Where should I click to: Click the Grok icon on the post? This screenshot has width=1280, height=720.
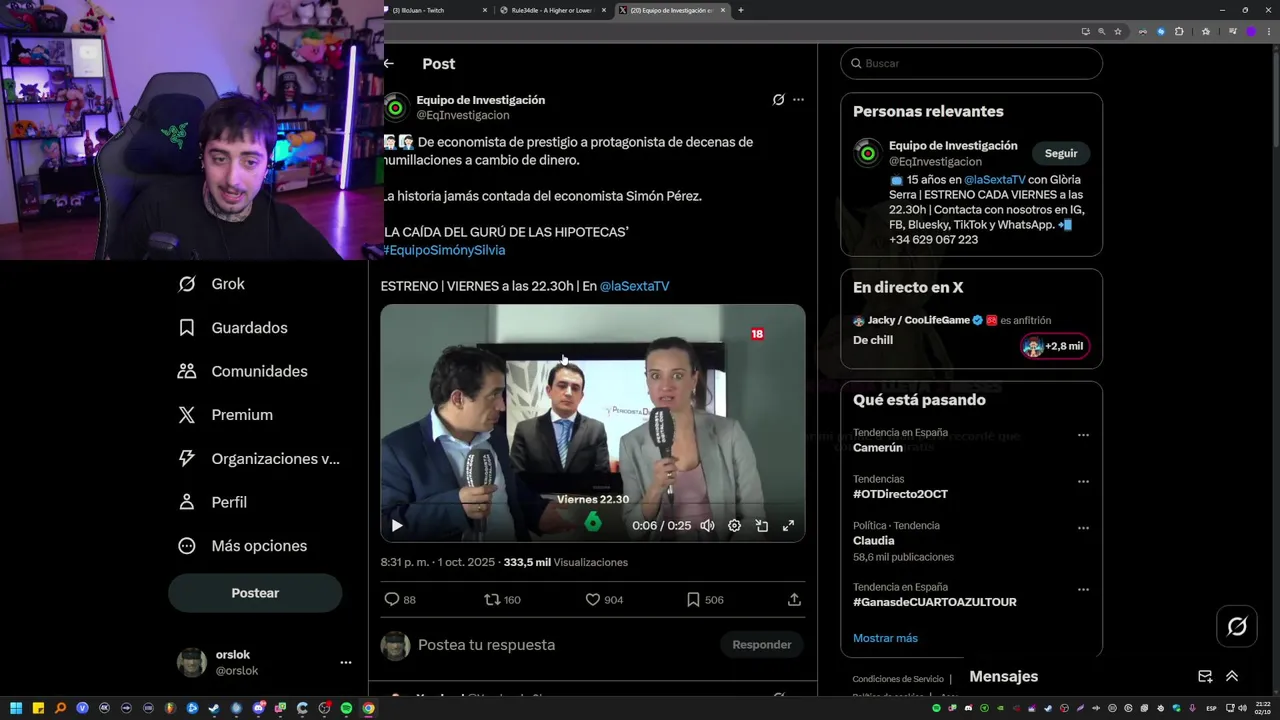click(x=778, y=100)
